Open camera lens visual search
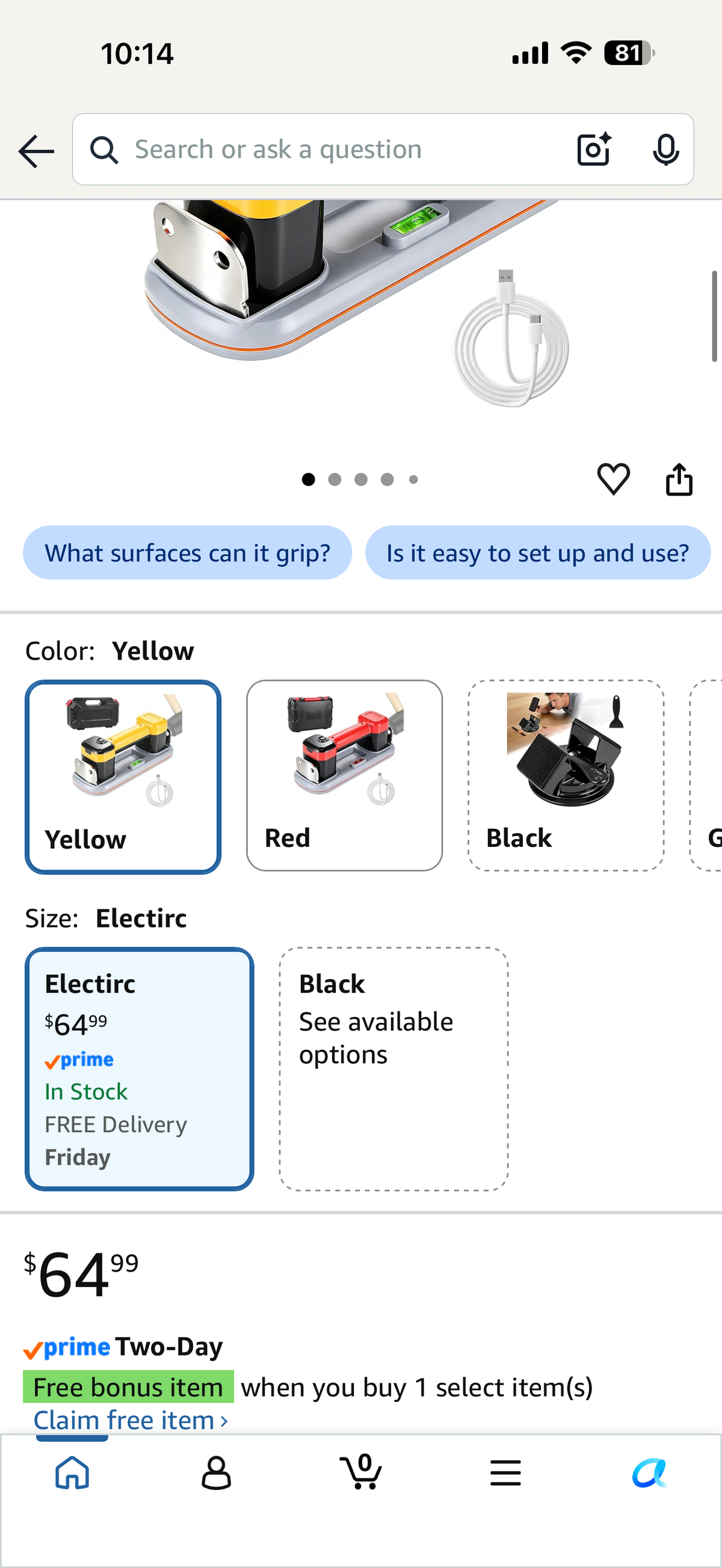 [x=594, y=149]
